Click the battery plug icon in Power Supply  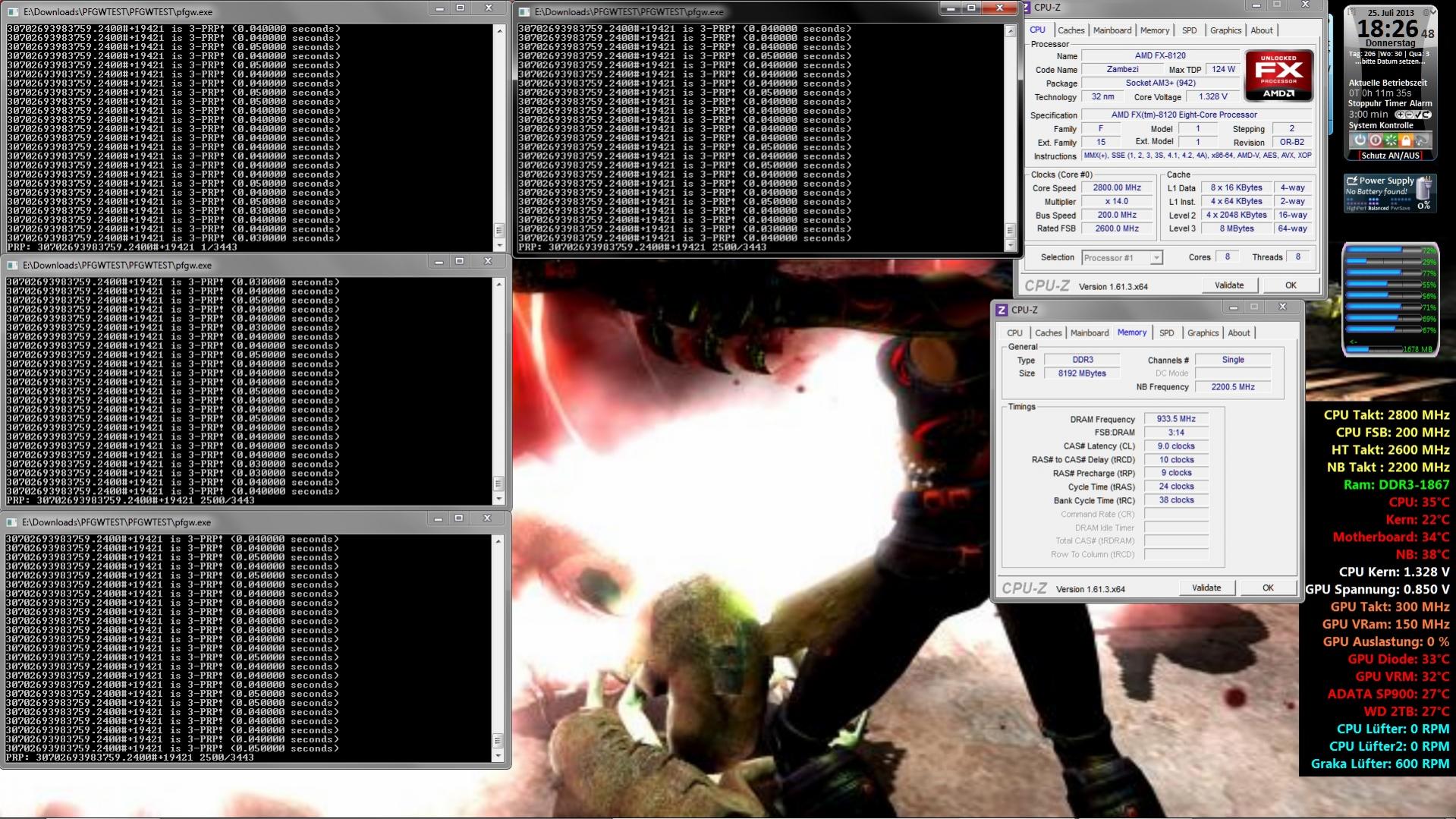(x=1424, y=189)
